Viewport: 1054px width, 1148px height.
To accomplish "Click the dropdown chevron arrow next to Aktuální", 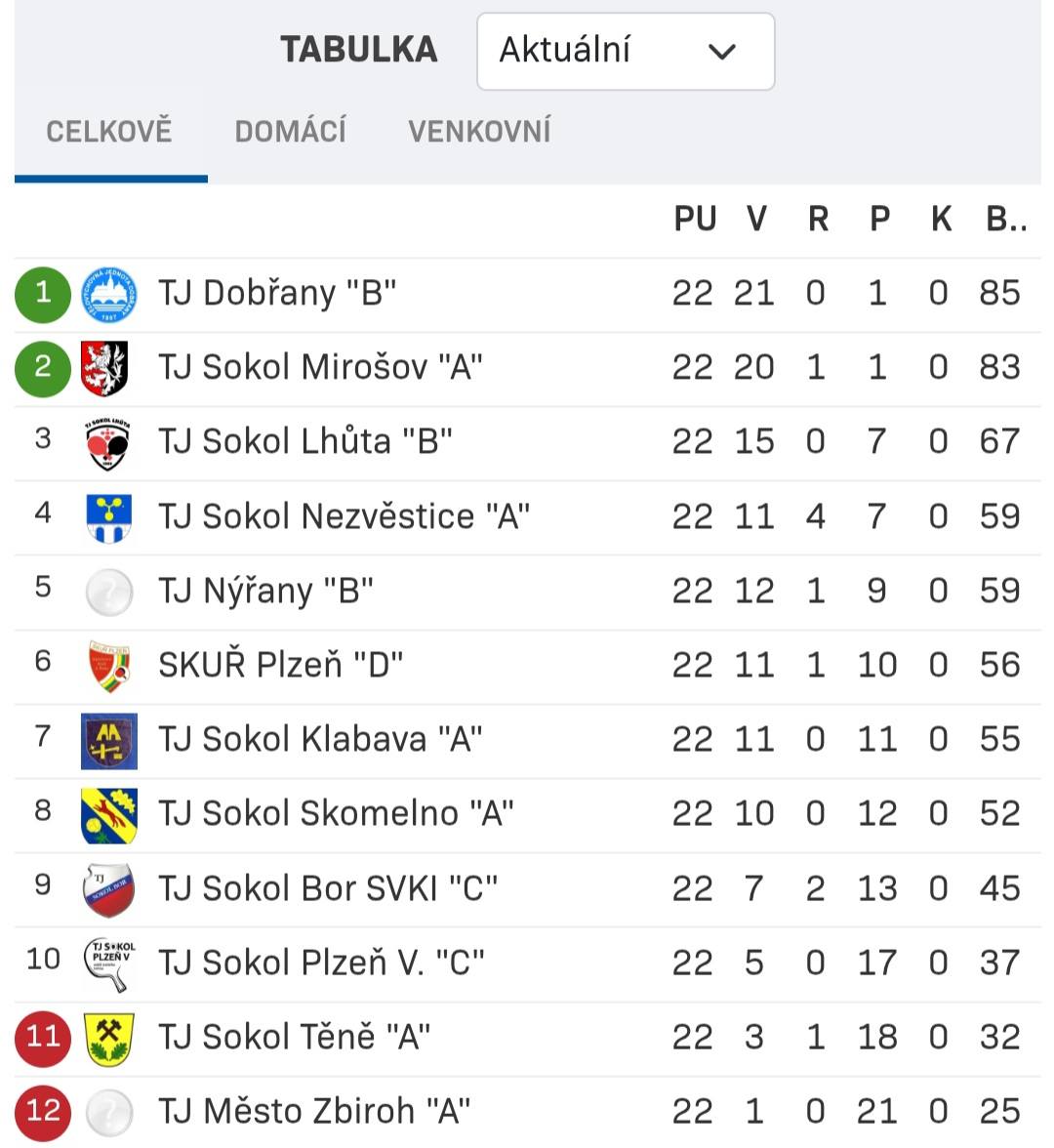I will point(722,52).
